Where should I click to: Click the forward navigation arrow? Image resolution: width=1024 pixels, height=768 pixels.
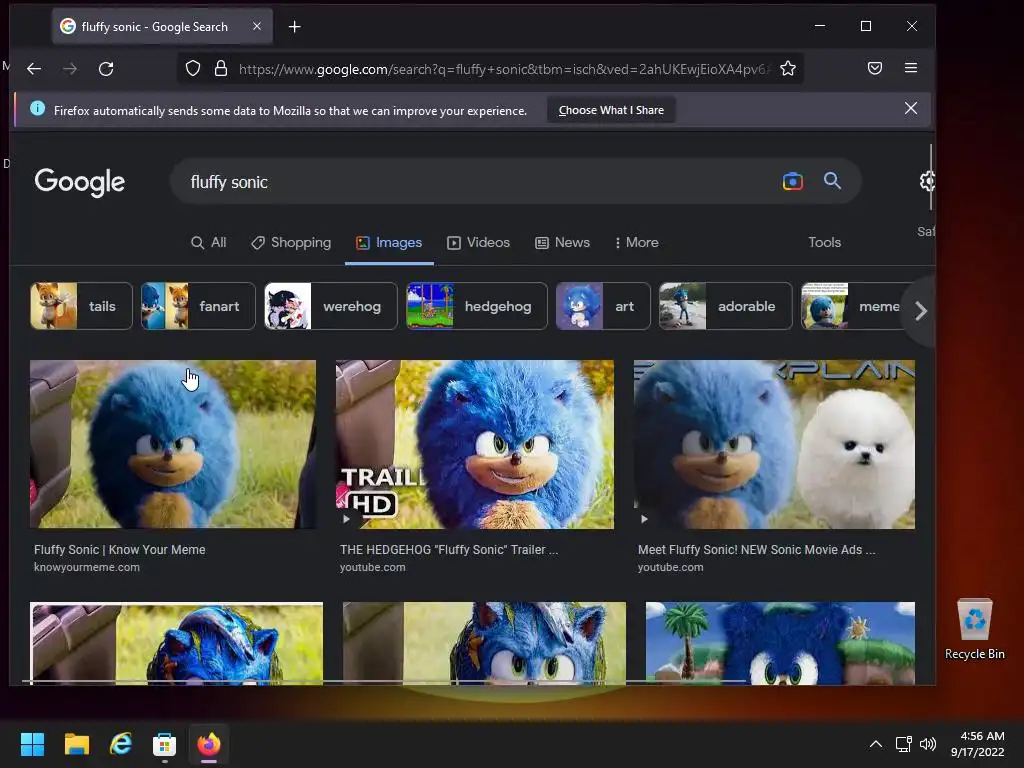tap(70, 69)
